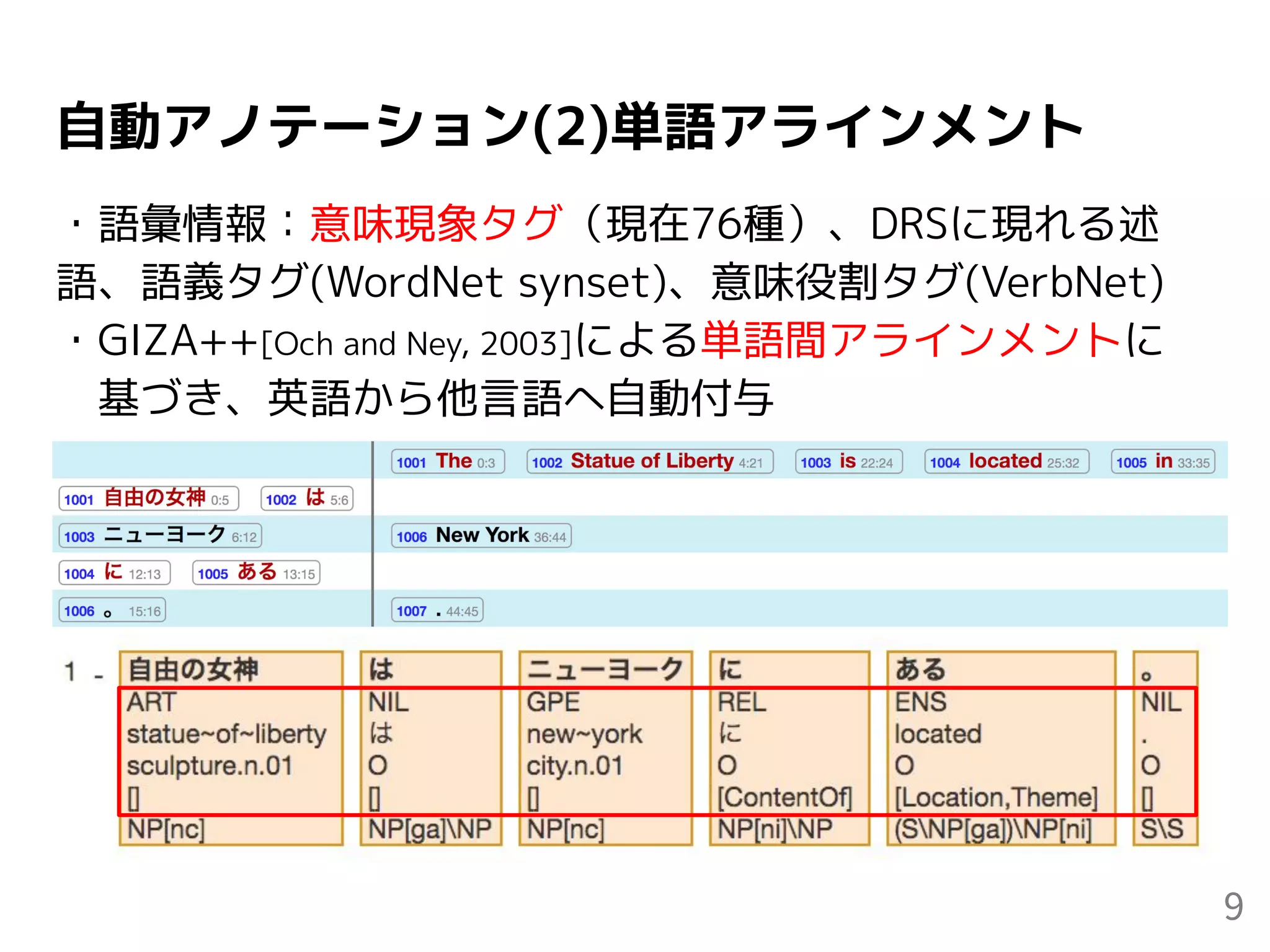This screenshot has width=1270, height=952.
Task: Click the English period token 1007
Action: (437, 610)
